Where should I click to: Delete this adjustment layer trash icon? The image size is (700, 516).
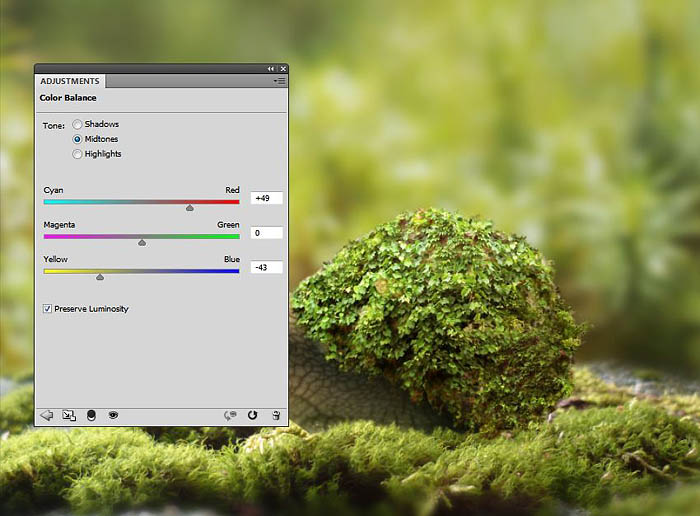(276, 415)
